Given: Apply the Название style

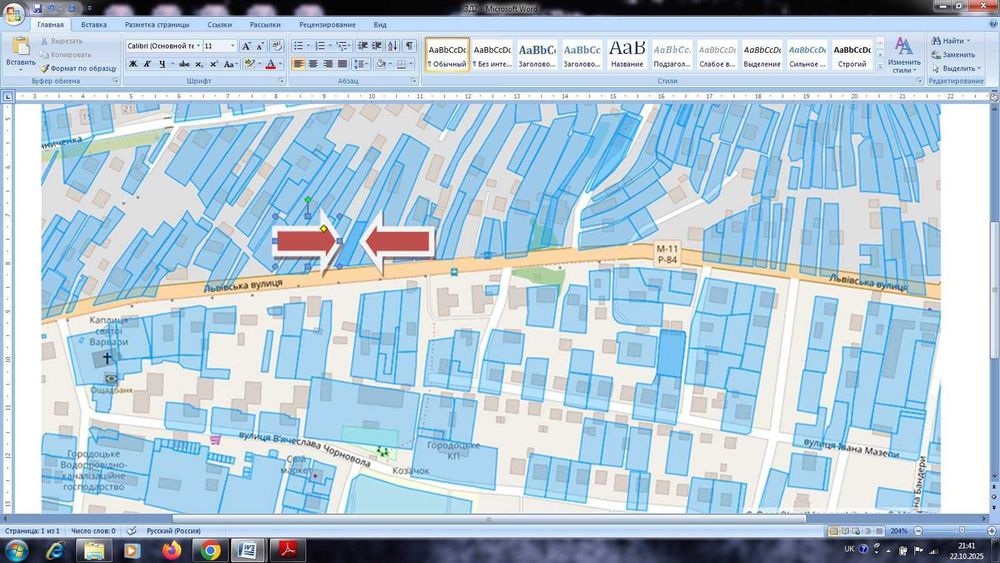Looking at the screenshot, I should click(x=627, y=54).
